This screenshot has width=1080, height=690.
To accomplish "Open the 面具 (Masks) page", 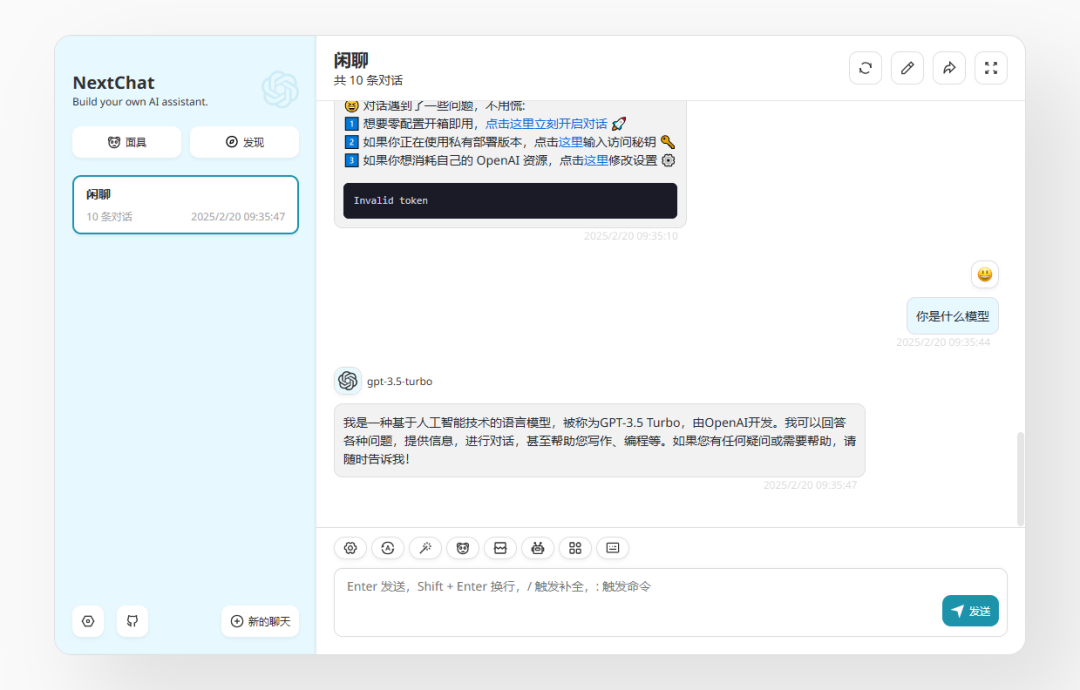I will tap(127, 142).
